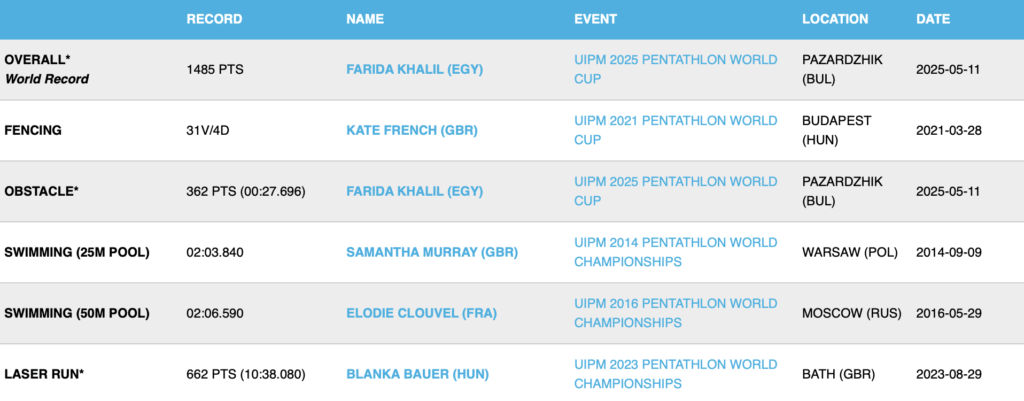Click the DATE column header
The height and width of the screenshot is (401, 1024).
click(x=933, y=19)
